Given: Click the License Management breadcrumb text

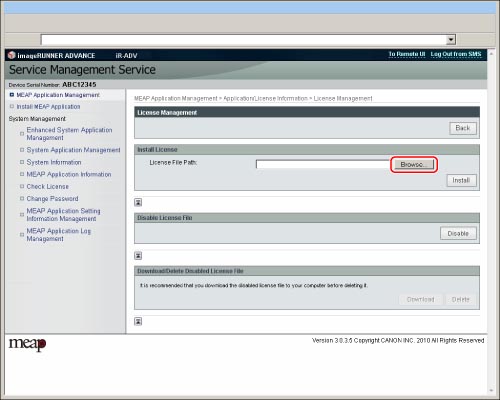Looking at the screenshot, I should pos(343,99).
